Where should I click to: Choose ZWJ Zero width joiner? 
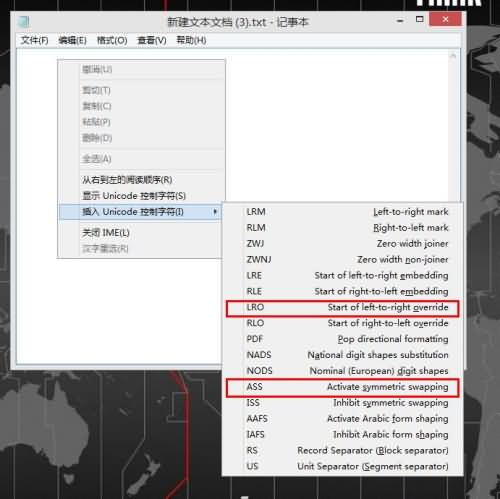343,244
